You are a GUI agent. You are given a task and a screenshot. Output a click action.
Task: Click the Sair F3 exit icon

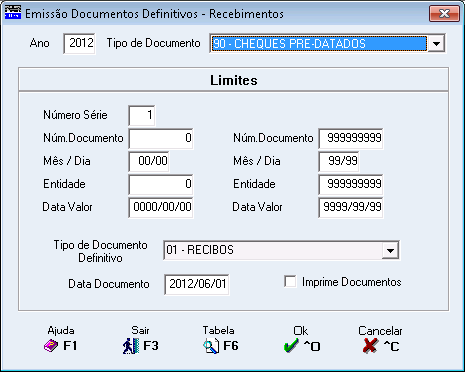(130, 346)
